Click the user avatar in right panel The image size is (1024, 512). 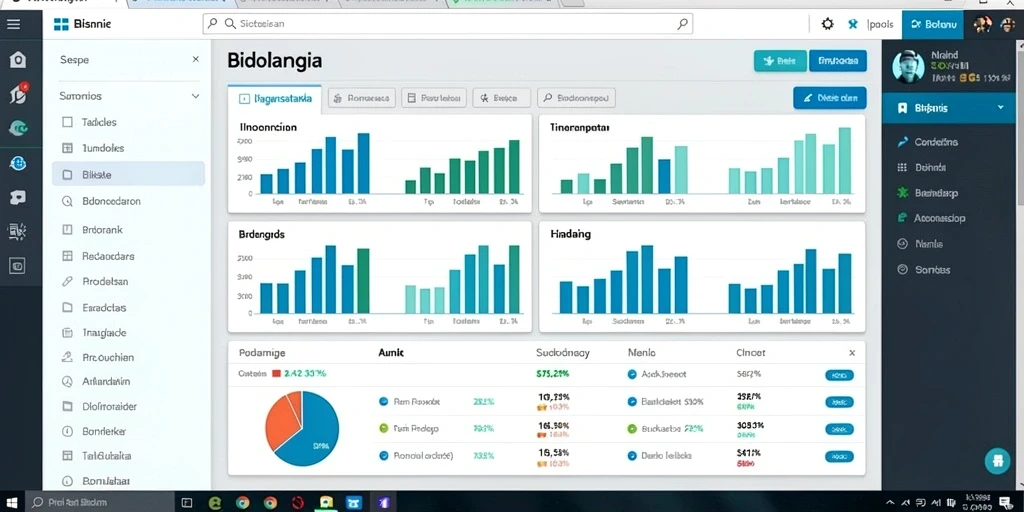click(x=908, y=66)
